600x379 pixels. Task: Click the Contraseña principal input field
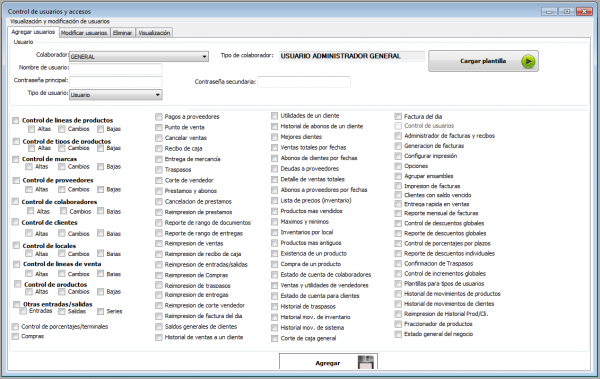pos(116,82)
